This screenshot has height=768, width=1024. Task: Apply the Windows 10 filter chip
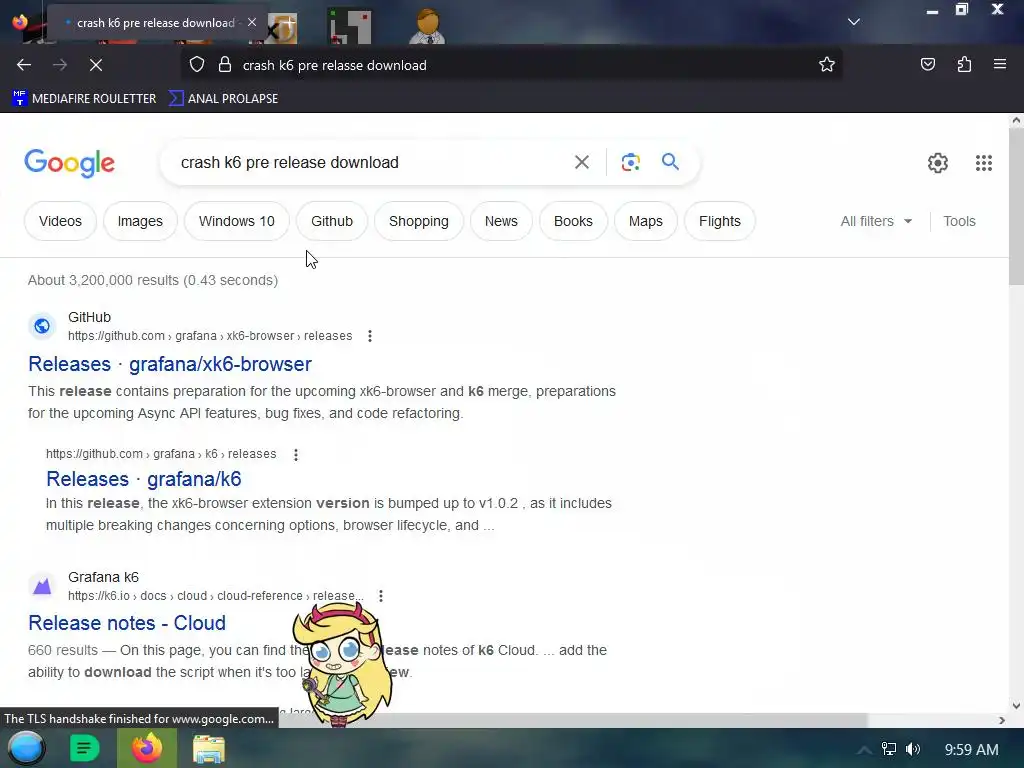click(x=236, y=221)
